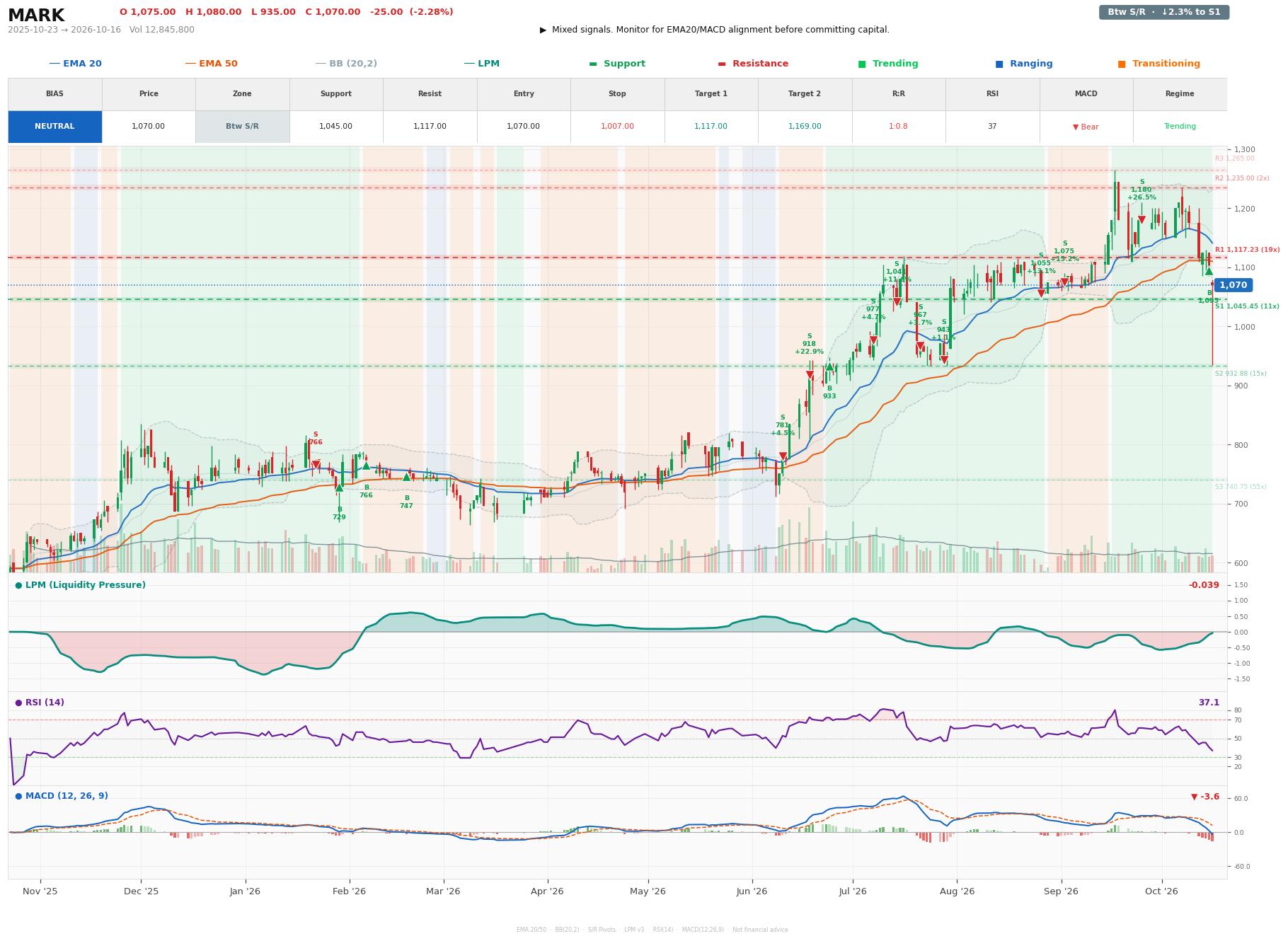Click the buy signal arrow labeled B 933
1288x941 pixels.
click(829, 366)
